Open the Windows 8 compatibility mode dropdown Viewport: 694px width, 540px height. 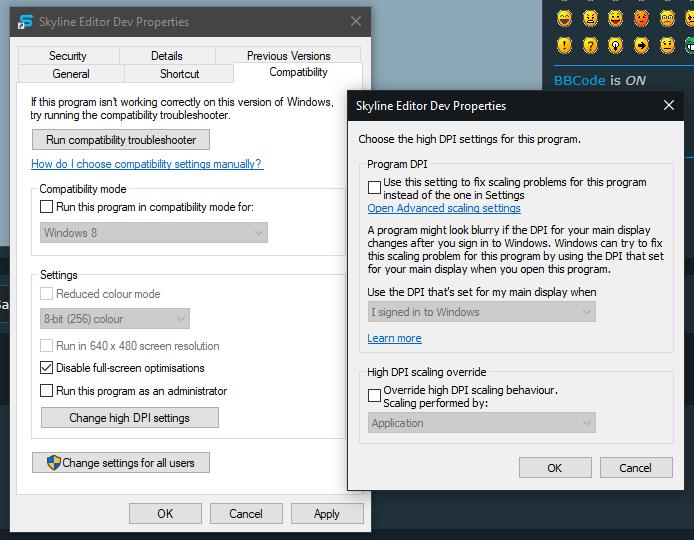154,232
